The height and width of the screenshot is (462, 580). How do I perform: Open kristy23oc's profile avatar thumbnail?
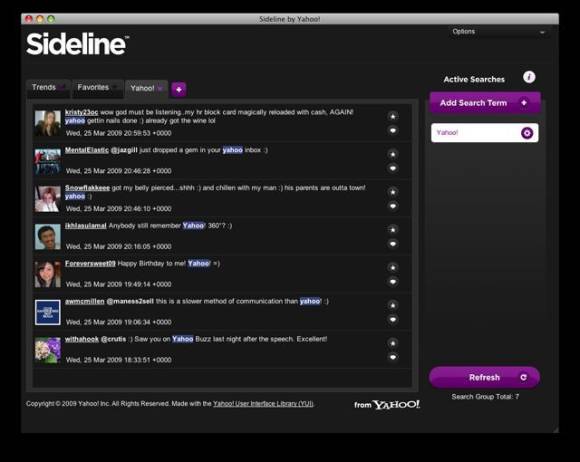coord(48,123)
